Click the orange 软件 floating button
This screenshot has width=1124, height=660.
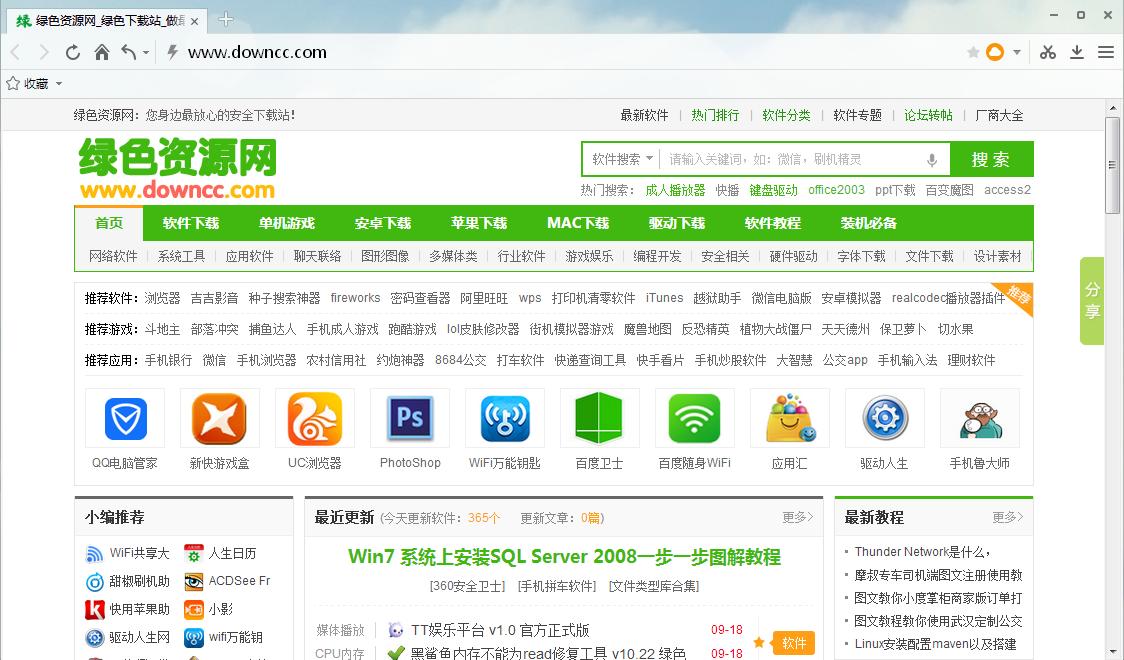coord(794,644)
